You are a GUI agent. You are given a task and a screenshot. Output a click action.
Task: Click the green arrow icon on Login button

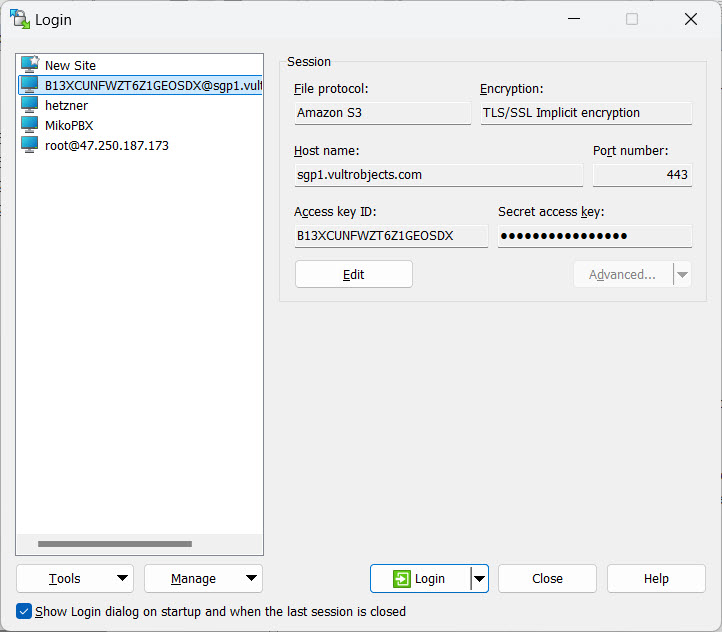(x=402, y=579)
